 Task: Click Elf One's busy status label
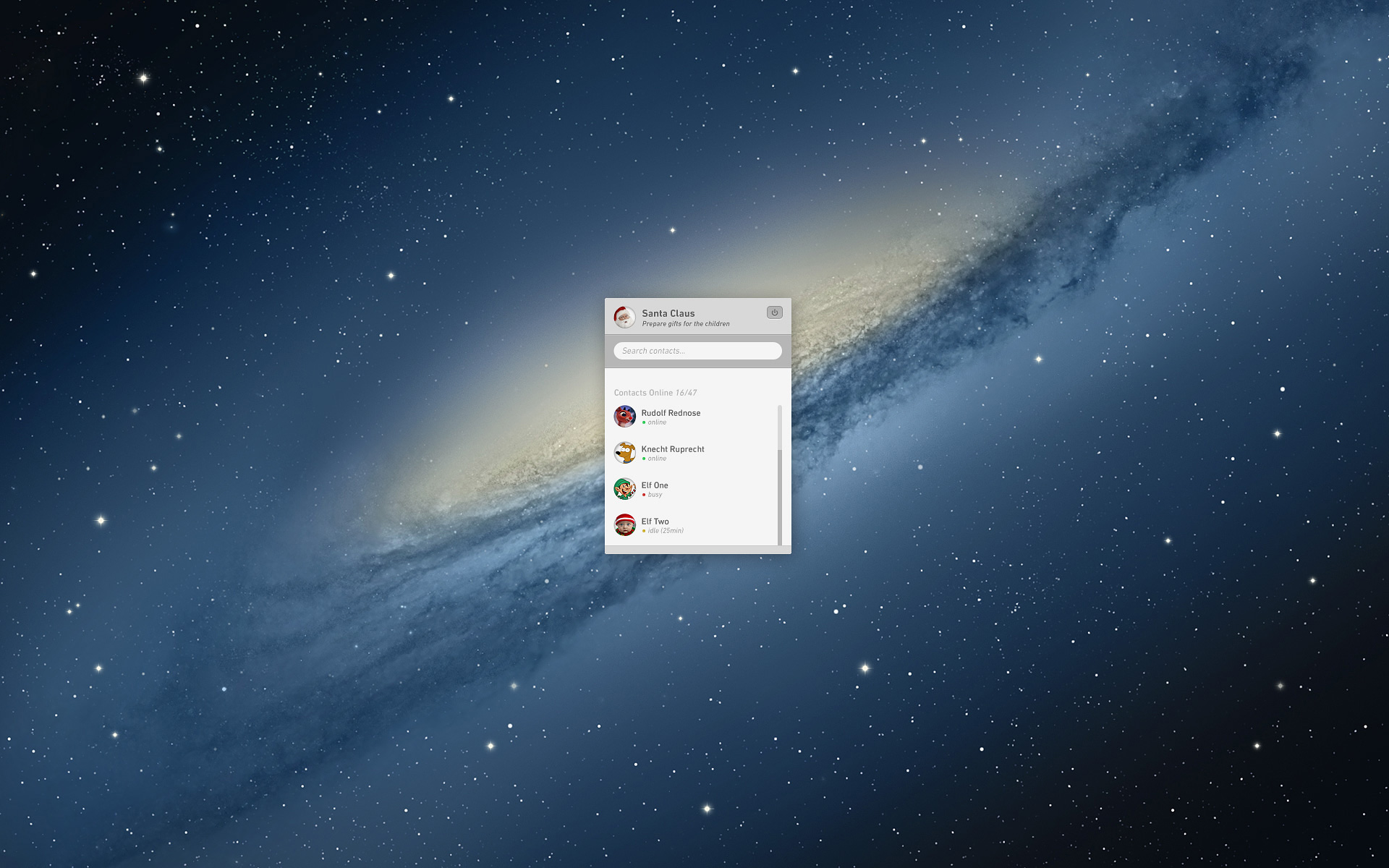[x=652, y=495]
